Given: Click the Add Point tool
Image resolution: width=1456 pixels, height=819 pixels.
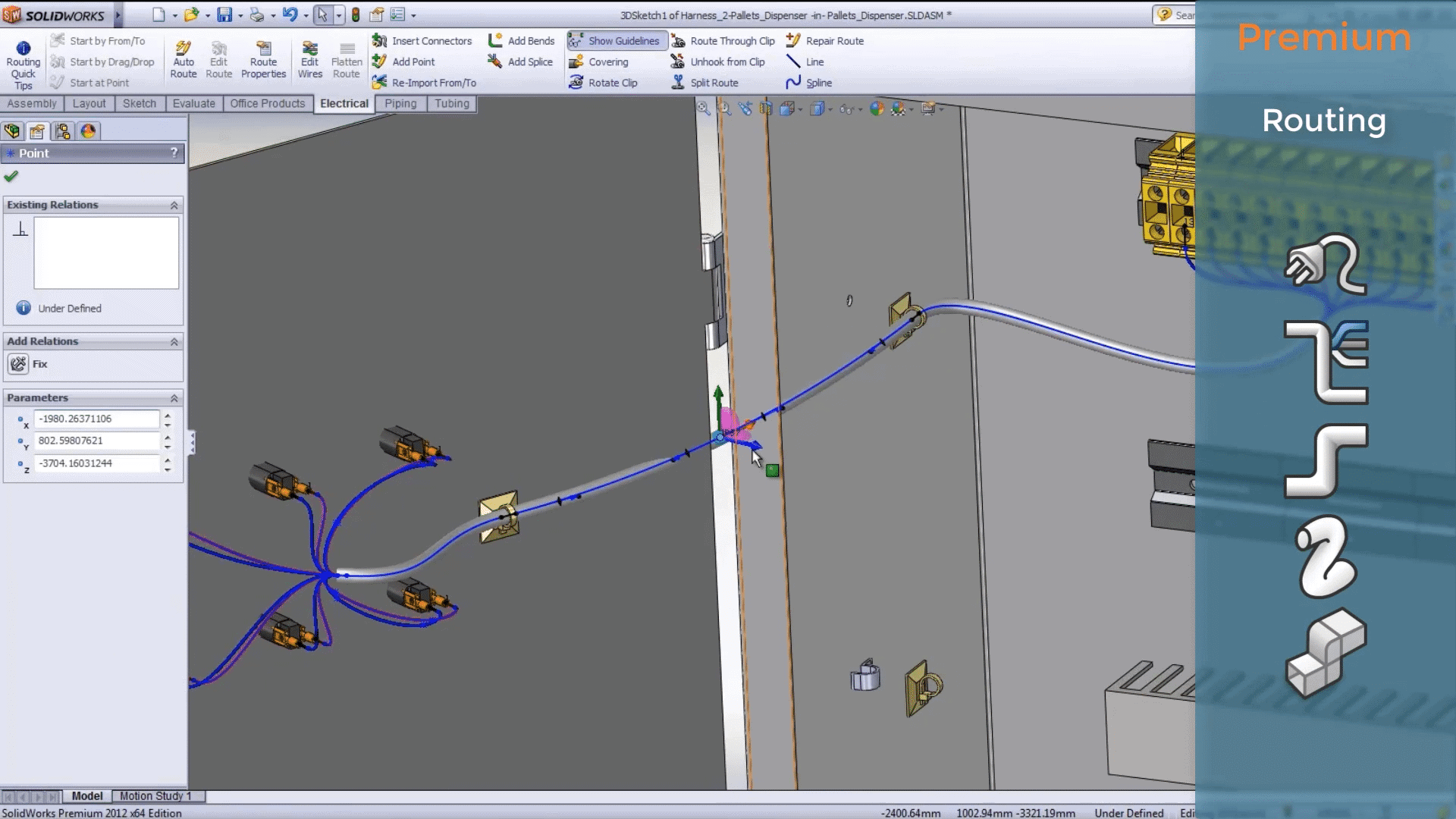Looking at the screenshot, I should click(404, 62).
